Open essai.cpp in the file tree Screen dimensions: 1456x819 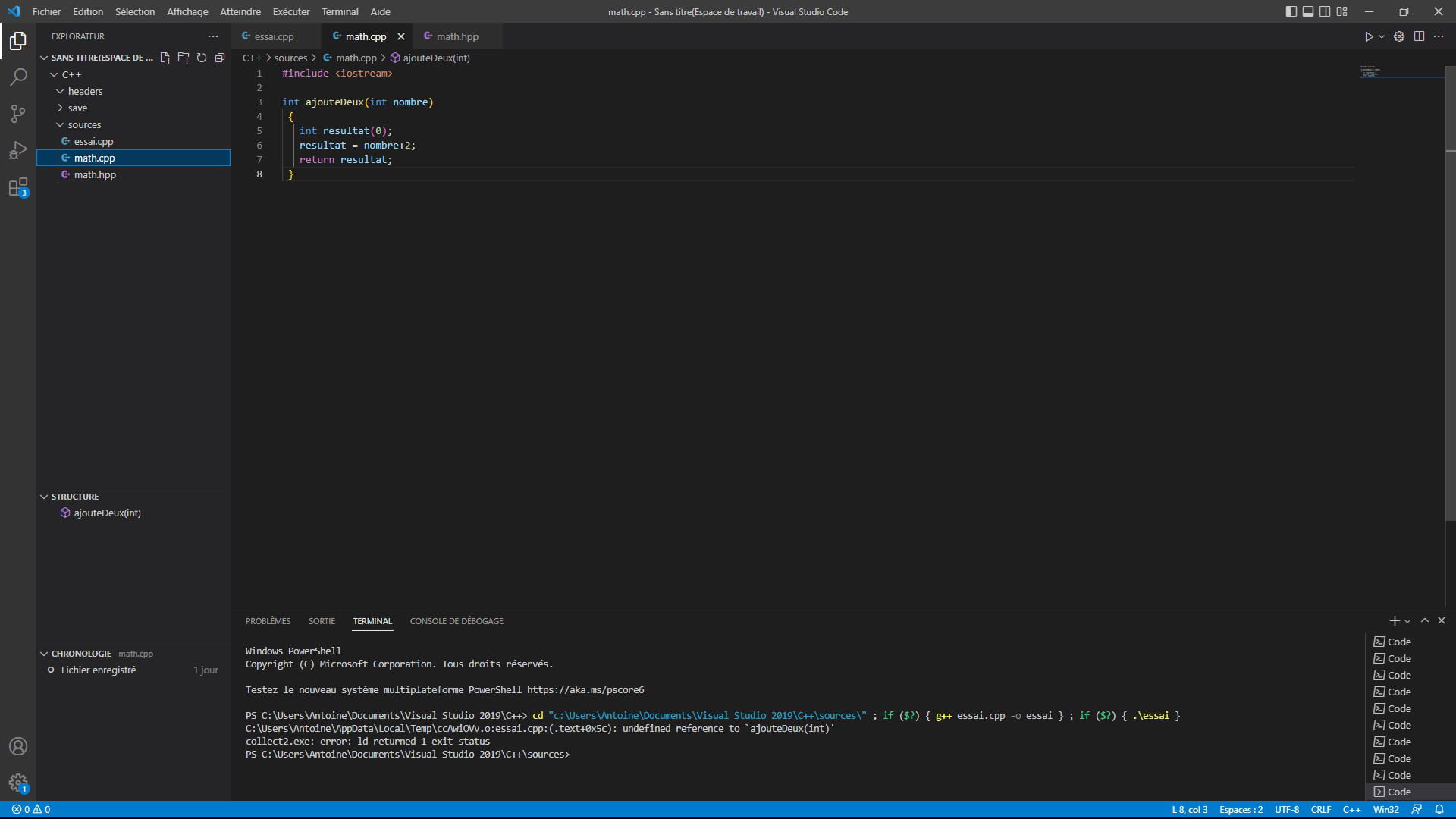click(133, 141)
